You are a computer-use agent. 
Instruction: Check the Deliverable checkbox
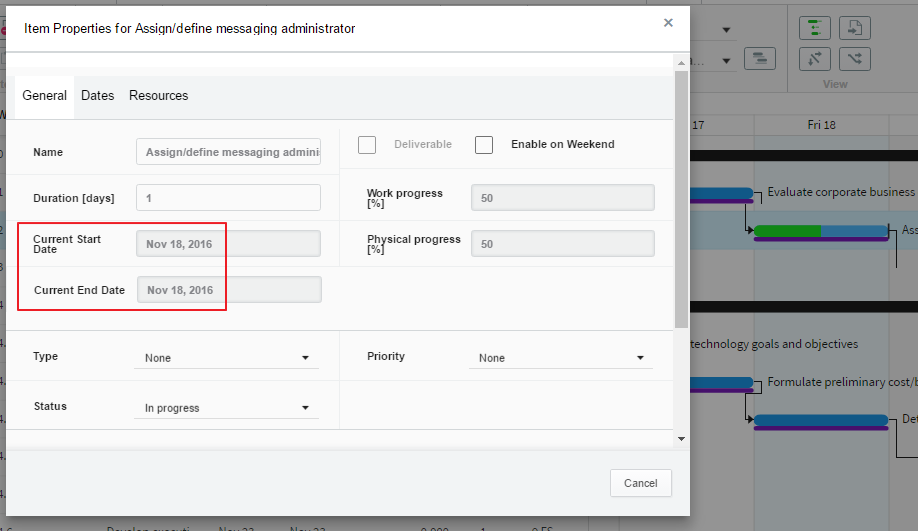coord(367,145)
